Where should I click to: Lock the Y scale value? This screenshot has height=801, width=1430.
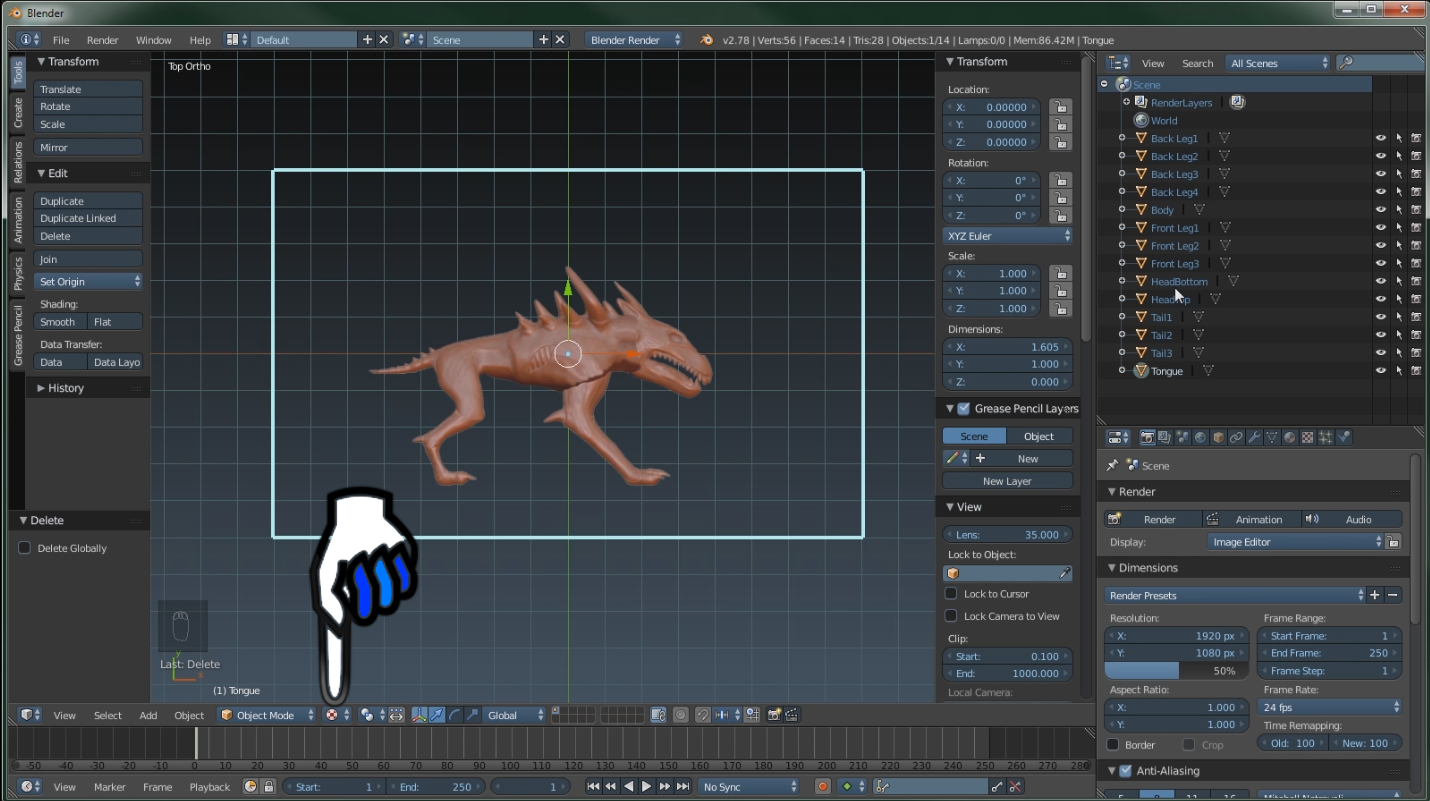(x=1061, y=291)
